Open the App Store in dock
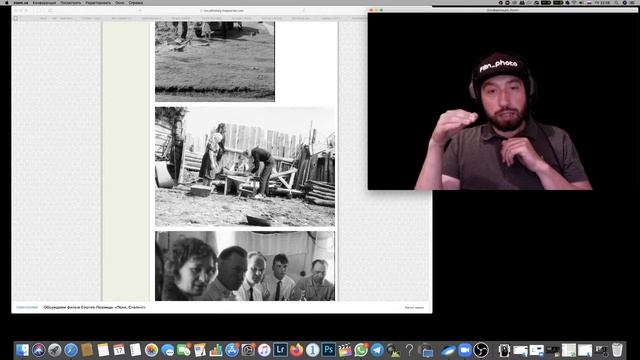 (232, 350)
